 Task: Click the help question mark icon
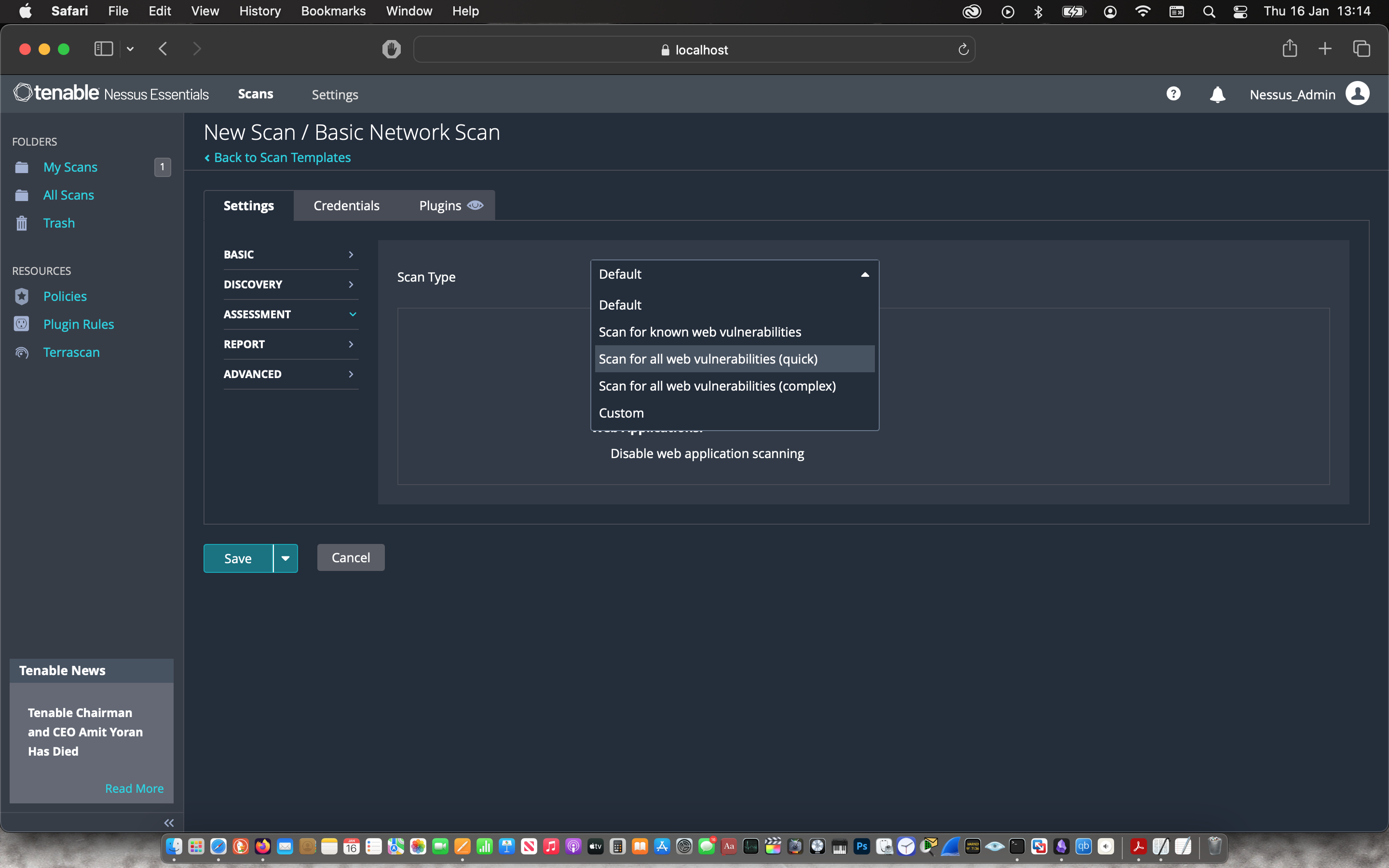(1173, 94)
